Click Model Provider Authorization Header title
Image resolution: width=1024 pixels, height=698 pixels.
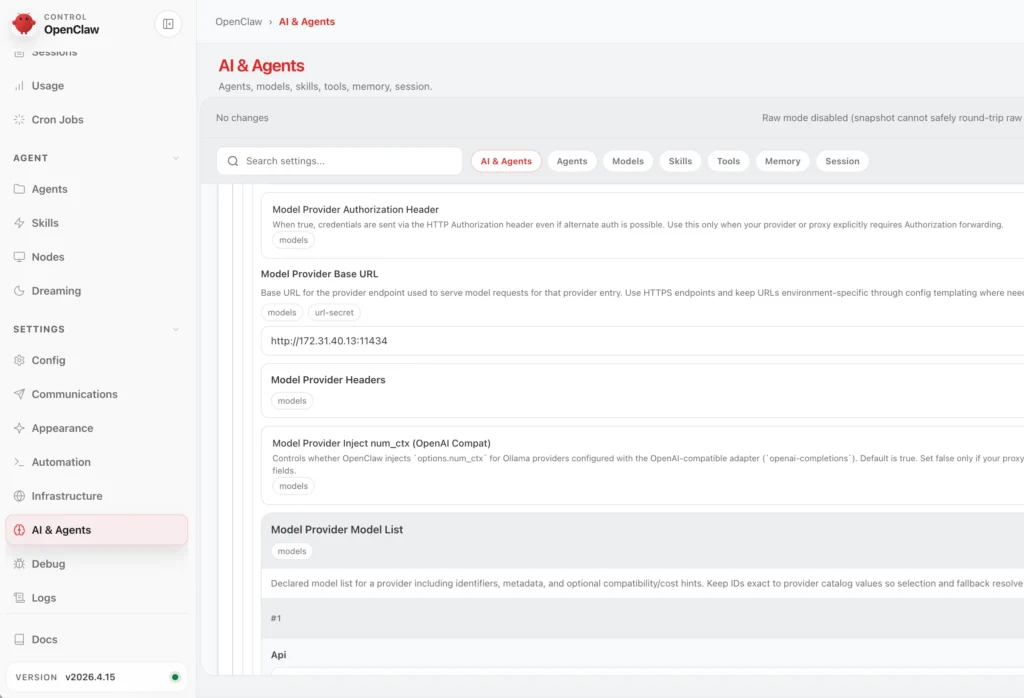(x=355, y=210)
